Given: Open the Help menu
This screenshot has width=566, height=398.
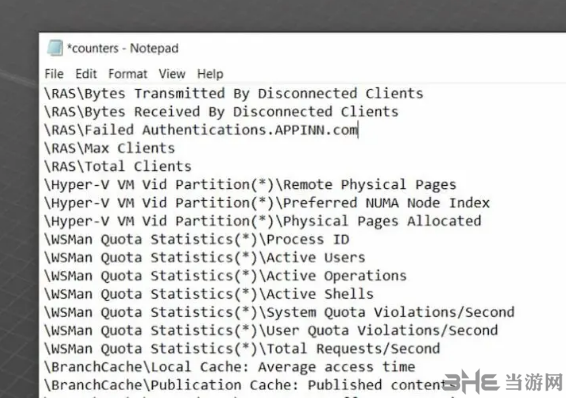Looking at the screenshot, I should [210, 74].
